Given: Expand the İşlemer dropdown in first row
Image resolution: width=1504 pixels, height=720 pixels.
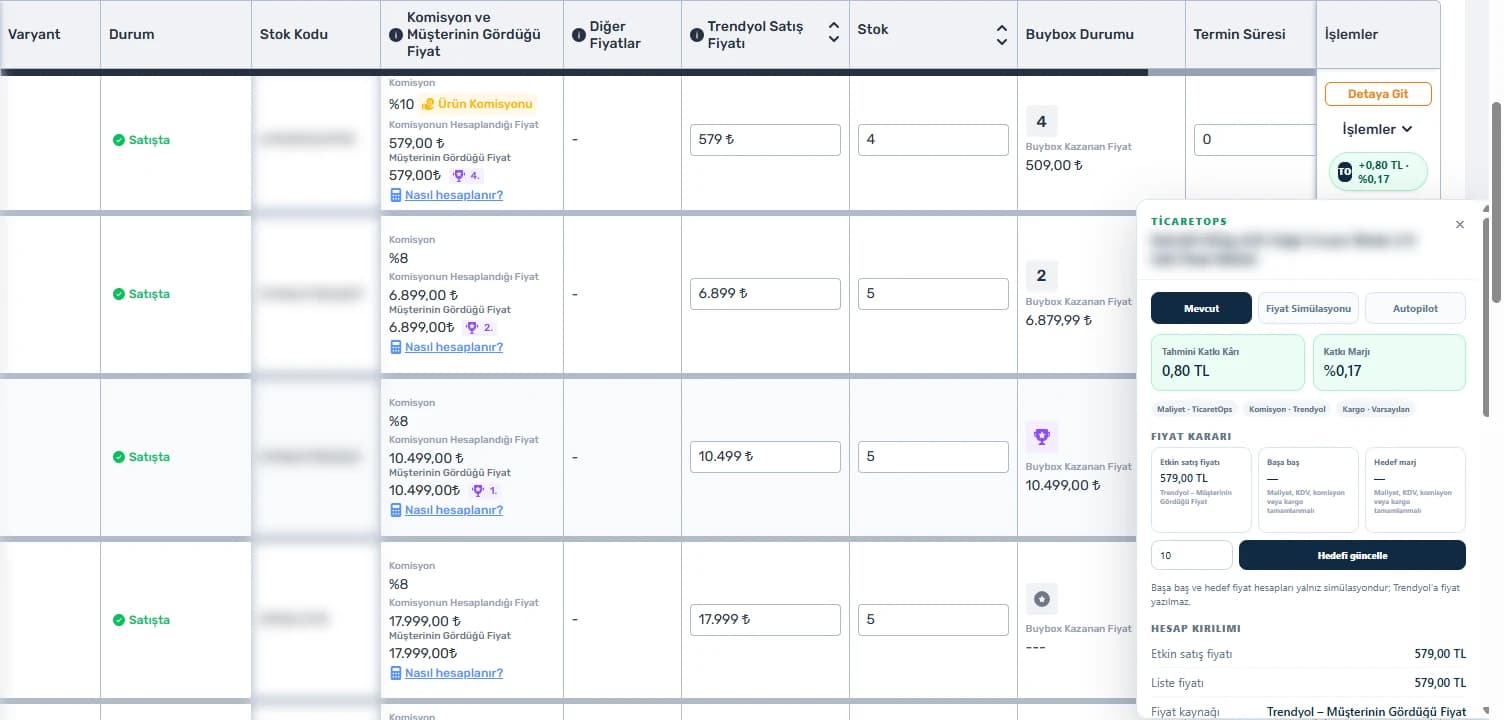Looking at the screenshot, I should click(1377, 129).
